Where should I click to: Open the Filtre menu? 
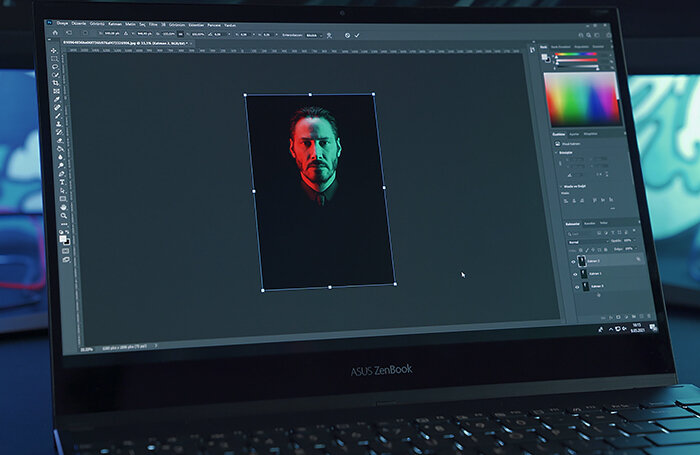pos(153,25)
